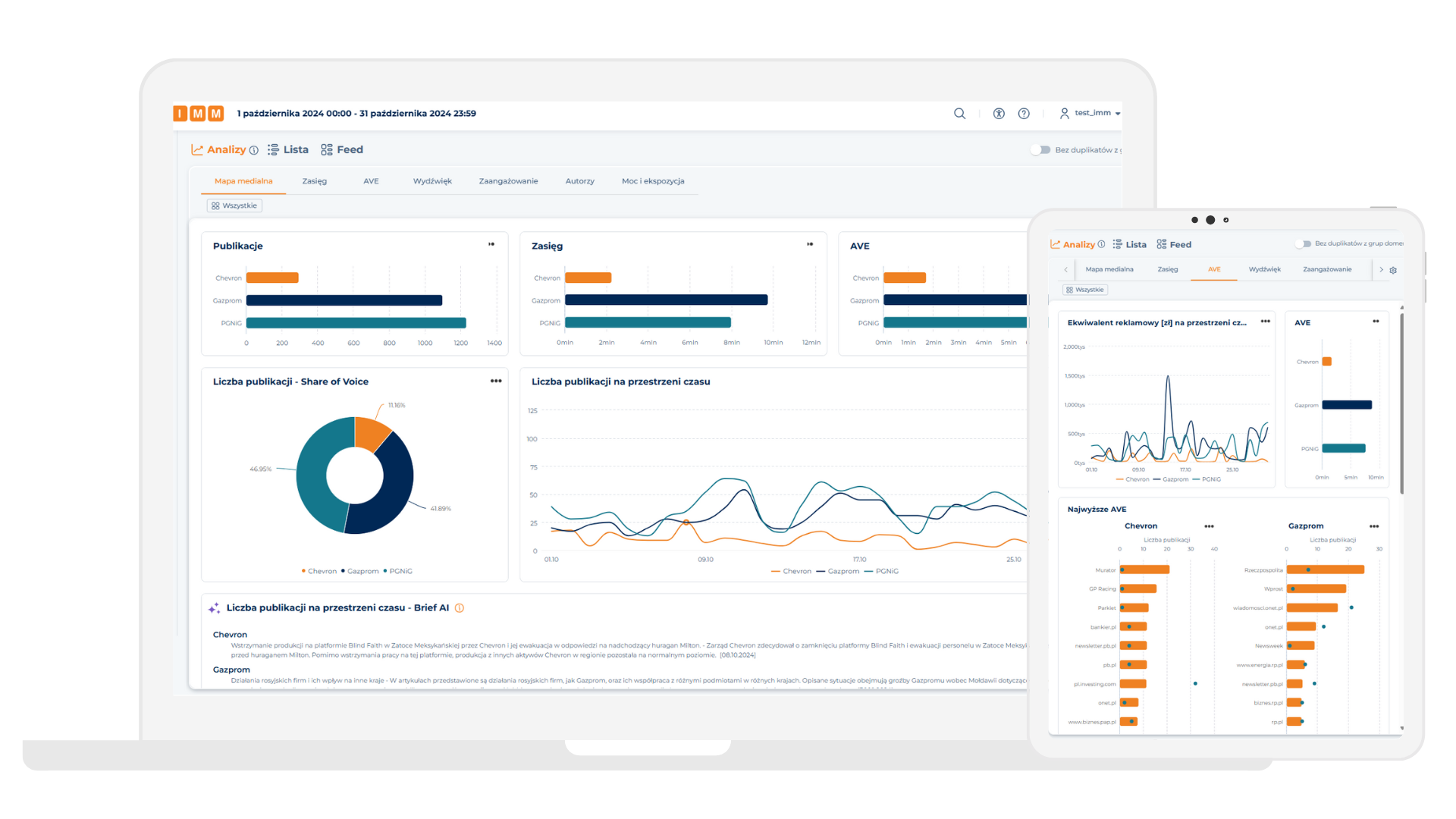This screenshot has width=1456, height=819.
Task: Click info icon next to laptop Analizy
Action: pos(254,150)
